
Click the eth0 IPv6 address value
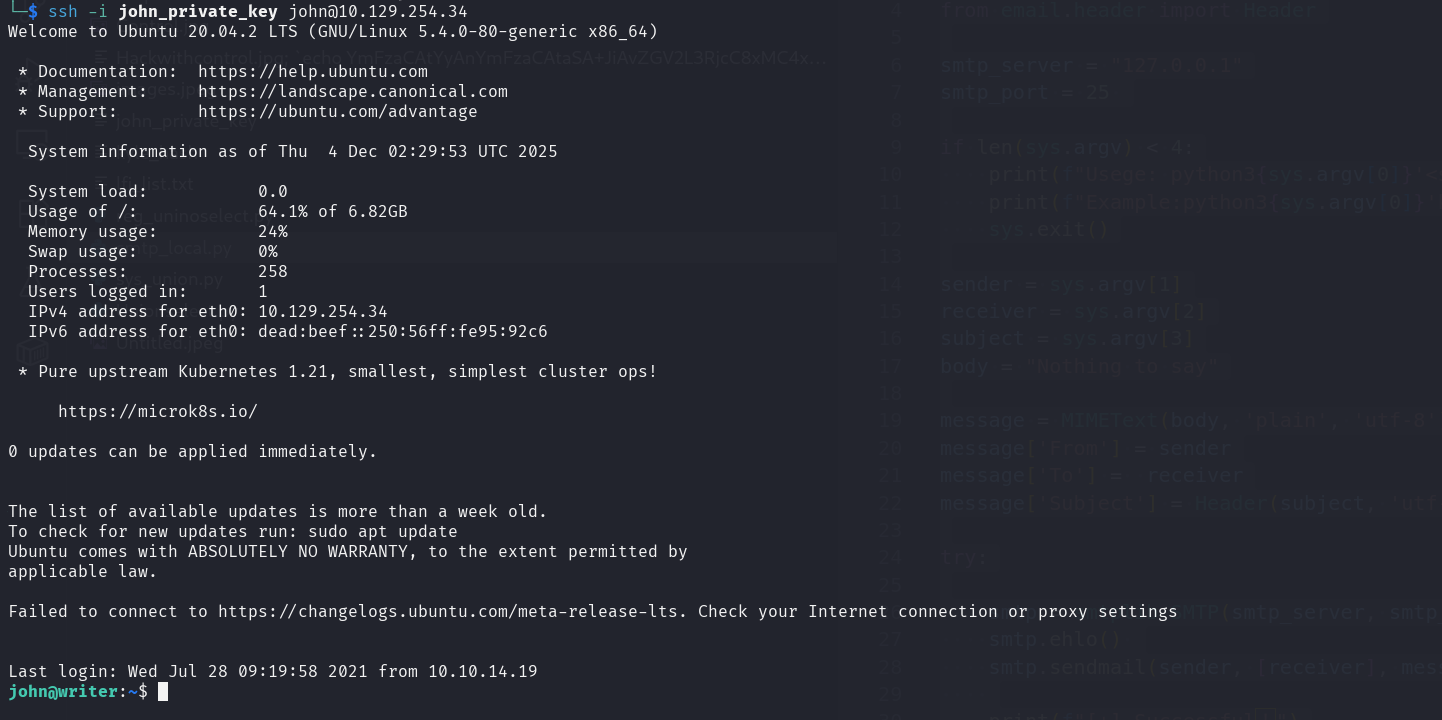coord(402,331)
